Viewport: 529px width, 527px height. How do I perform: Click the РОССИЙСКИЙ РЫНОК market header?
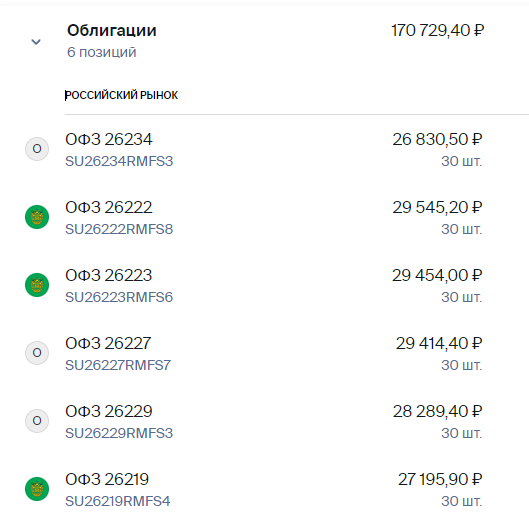pos(121,95)
